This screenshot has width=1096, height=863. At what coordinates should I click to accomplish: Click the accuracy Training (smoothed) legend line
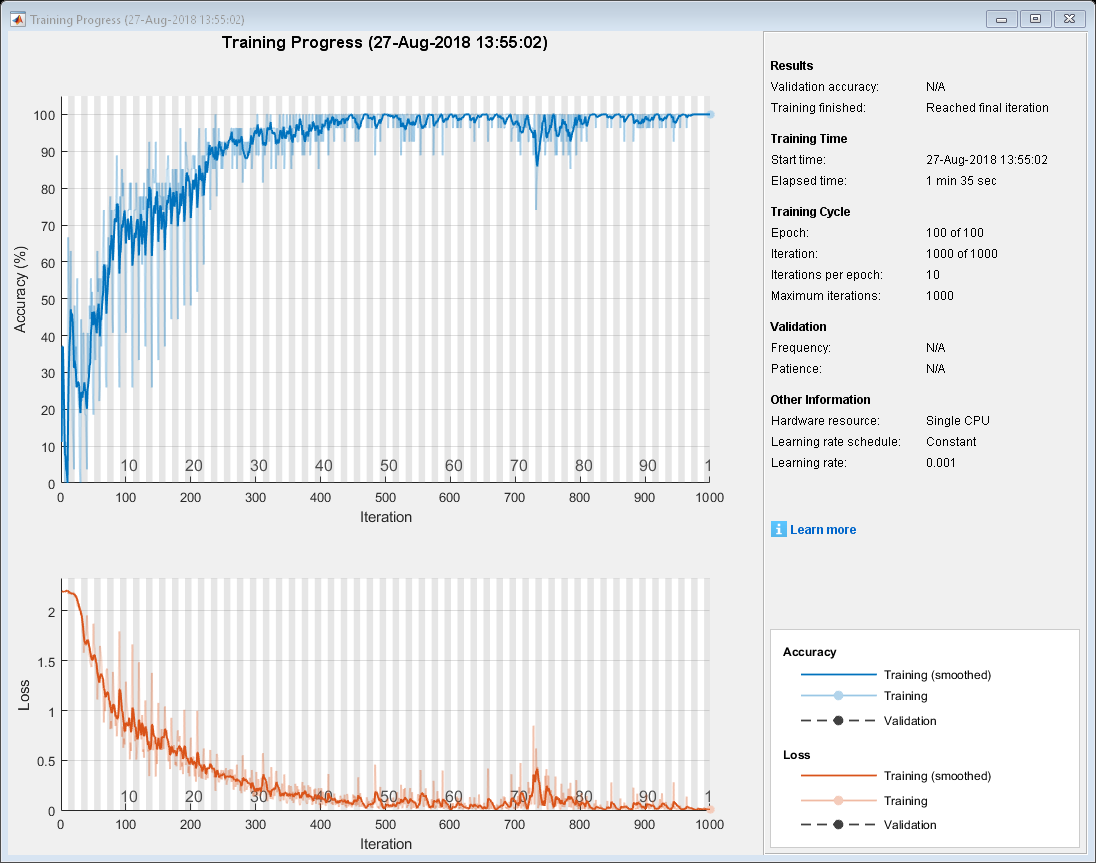coord(838,674)
